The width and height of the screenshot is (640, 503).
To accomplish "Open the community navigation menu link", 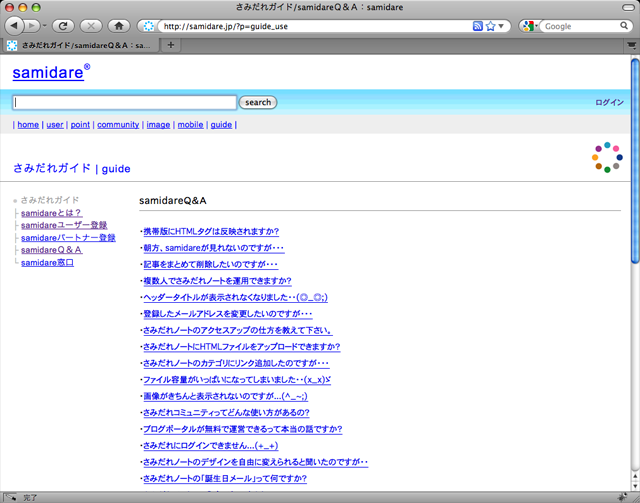I will 118,125.
